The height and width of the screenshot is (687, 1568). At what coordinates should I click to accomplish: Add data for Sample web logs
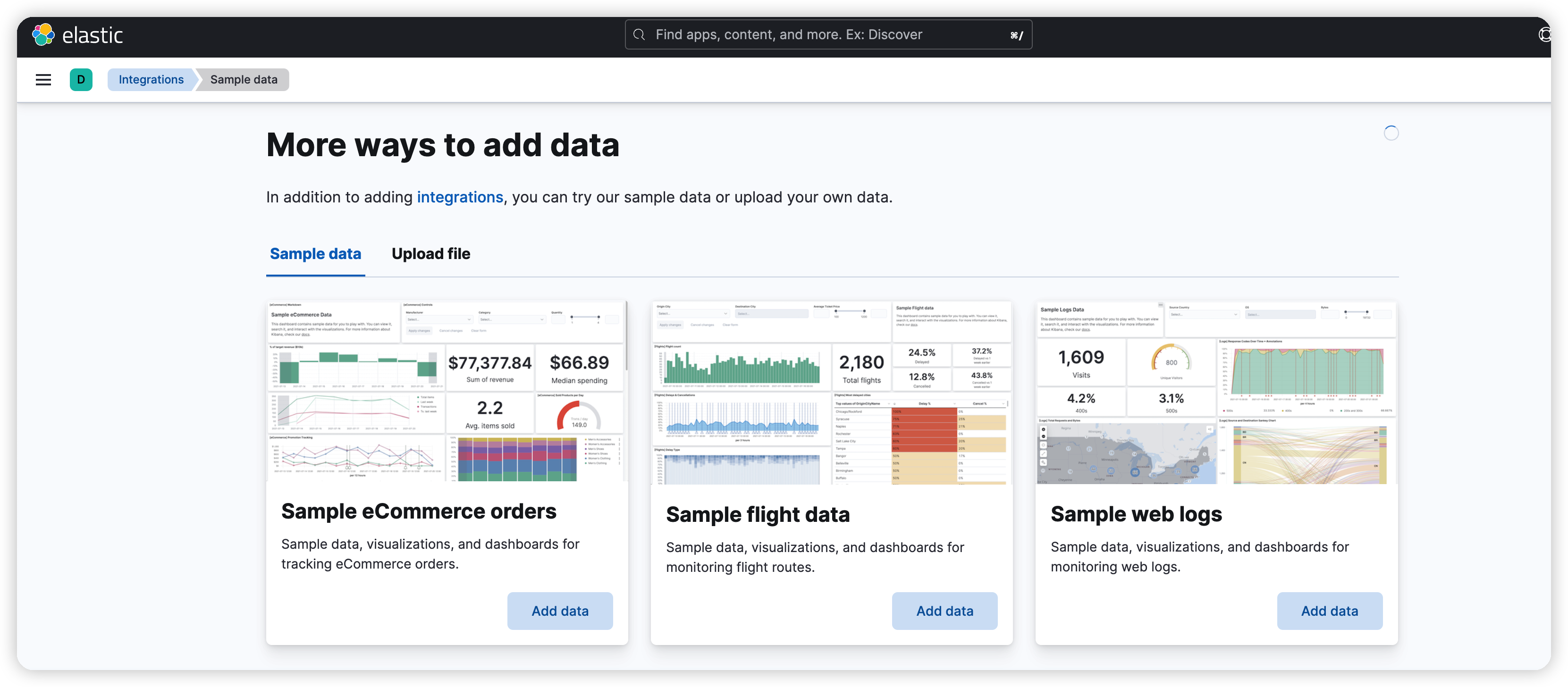[x=1329, y=611]
